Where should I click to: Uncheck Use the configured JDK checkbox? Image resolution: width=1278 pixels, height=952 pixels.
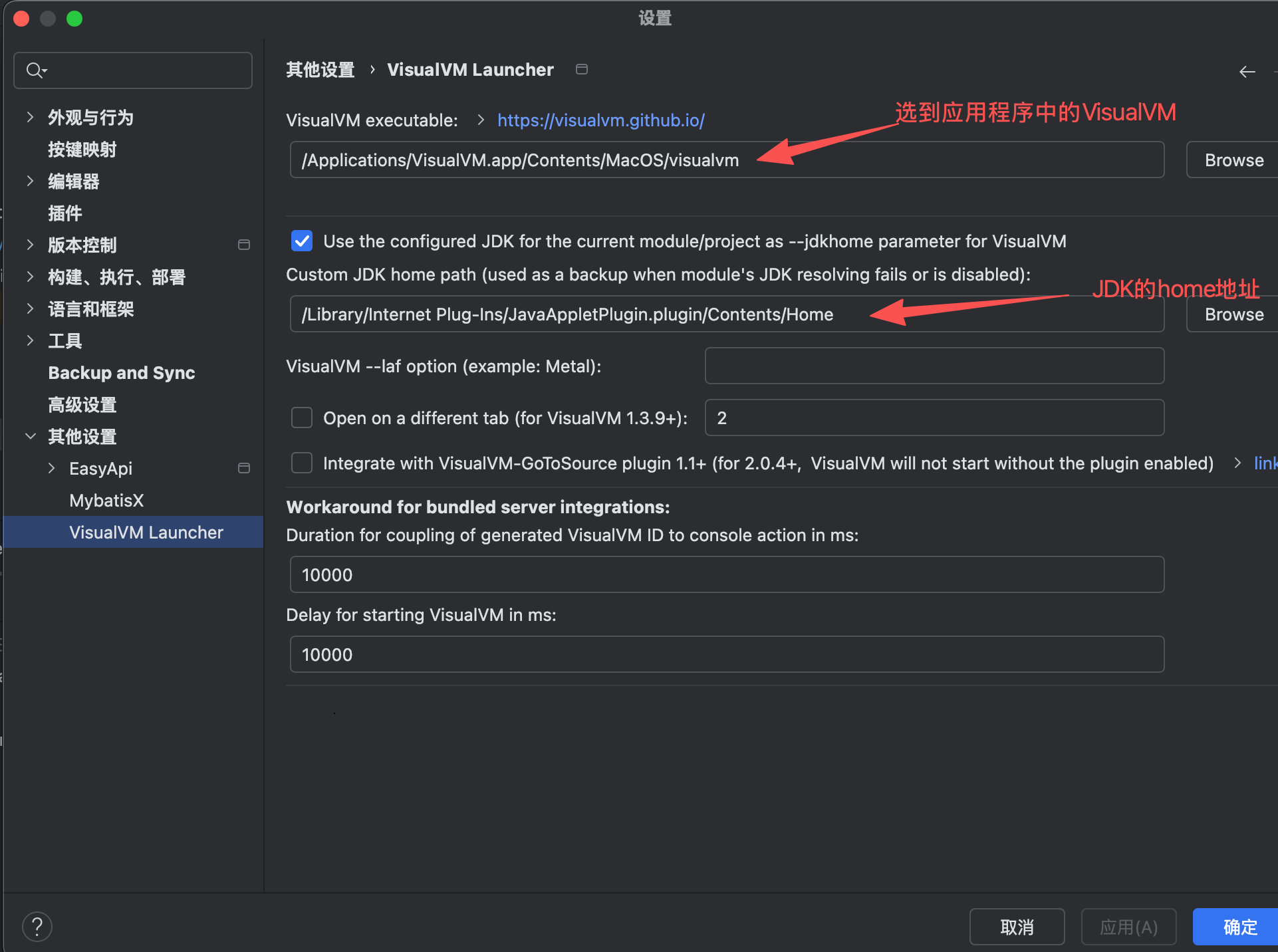click(x=302, y=241)
